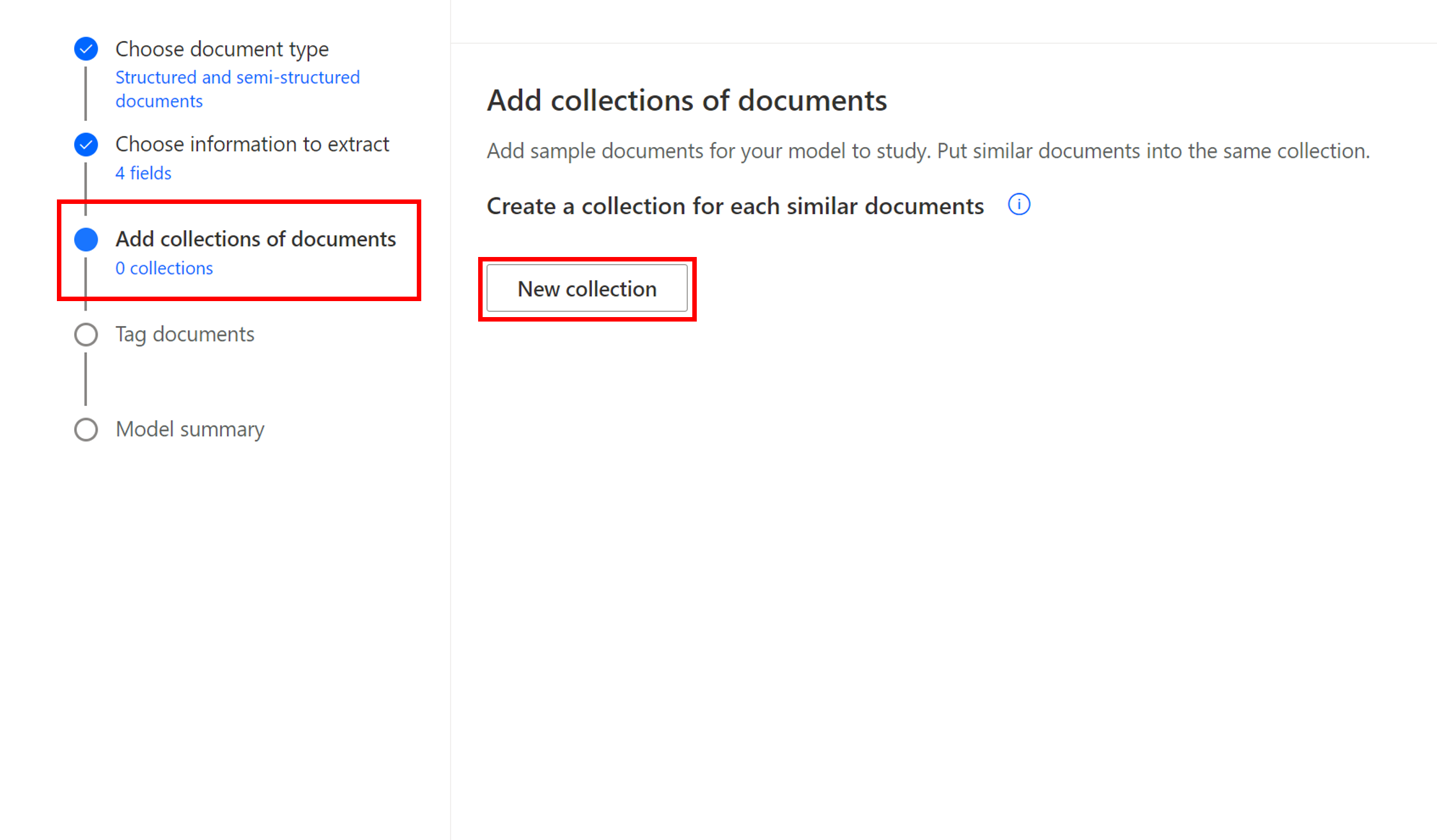Viewport: 1437px width, 840px height.
Task: Click the New collection button
Action: (x=587, y=288)
